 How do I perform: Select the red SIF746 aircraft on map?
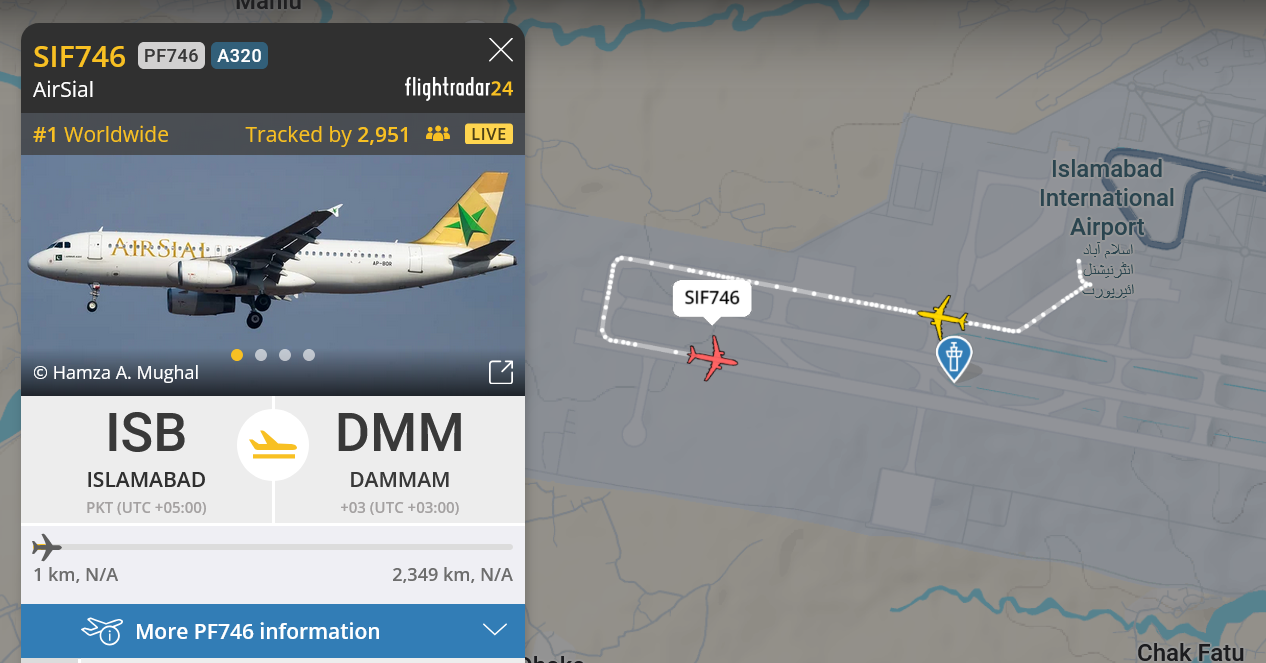pos(713,358)
